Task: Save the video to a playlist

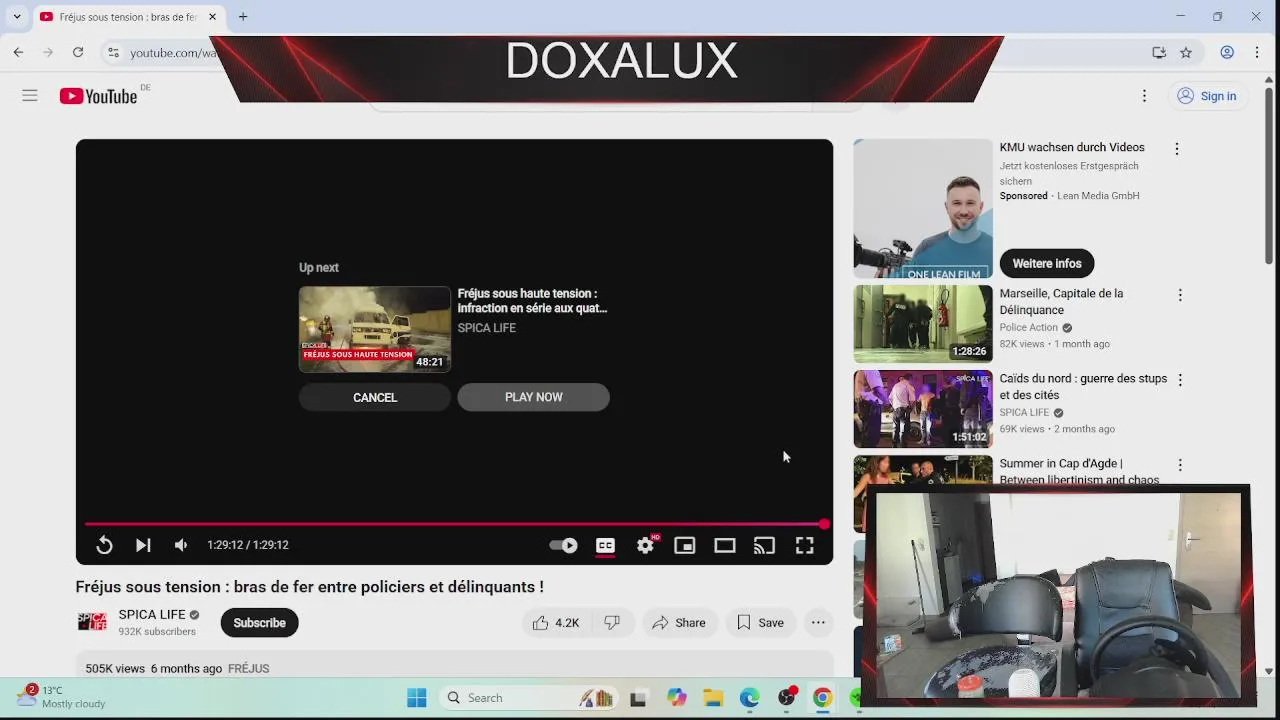Action: point(760,622)
